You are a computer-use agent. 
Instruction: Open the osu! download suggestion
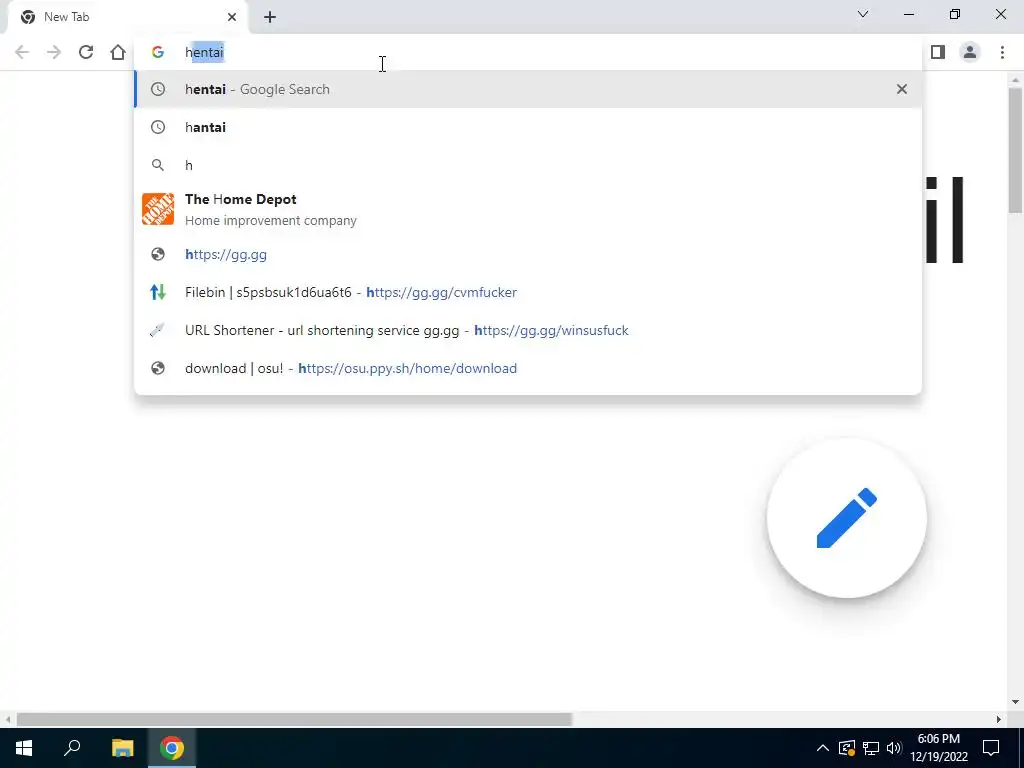[x=528, y=368]
